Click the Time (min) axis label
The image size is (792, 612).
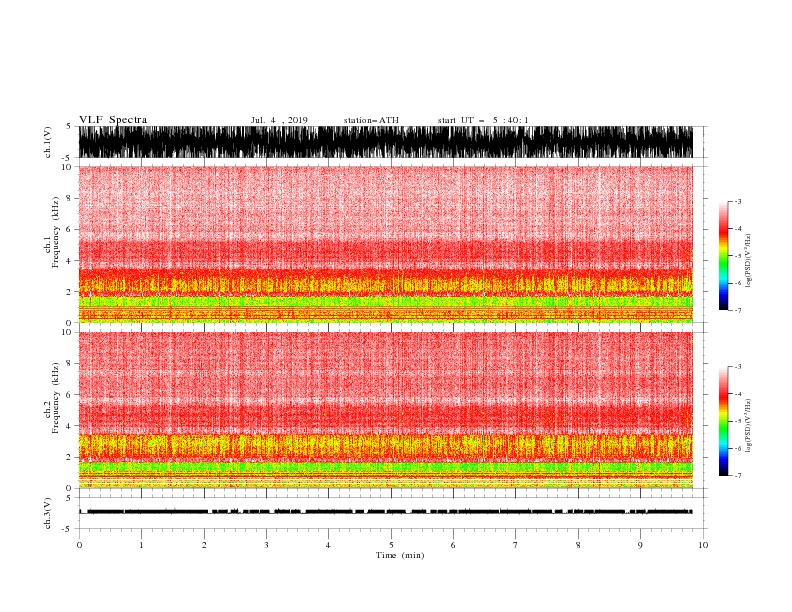(400, 555)
